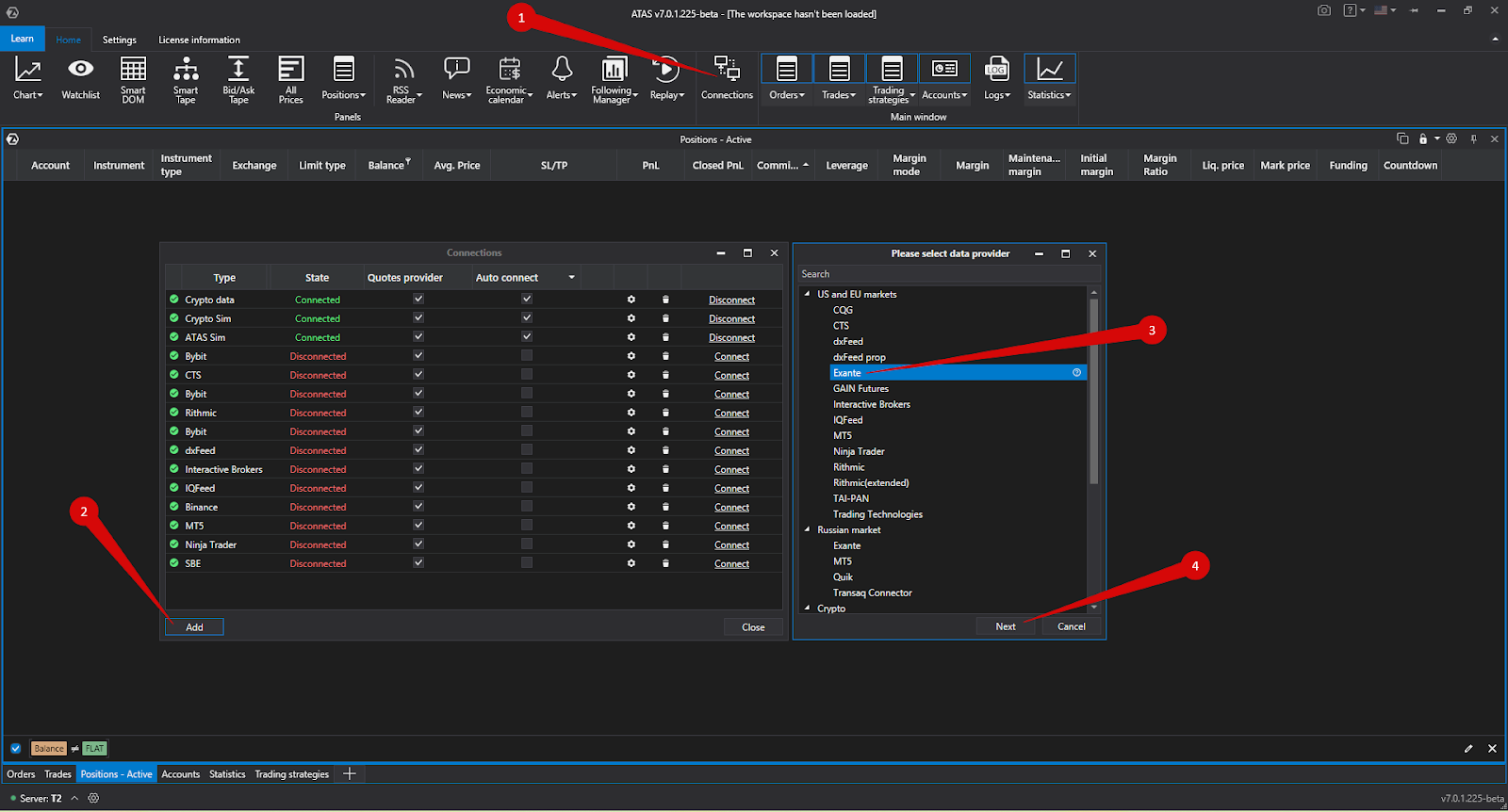
Task: Open the Bid/Ask Tape panel
Action: coord(238,68)
